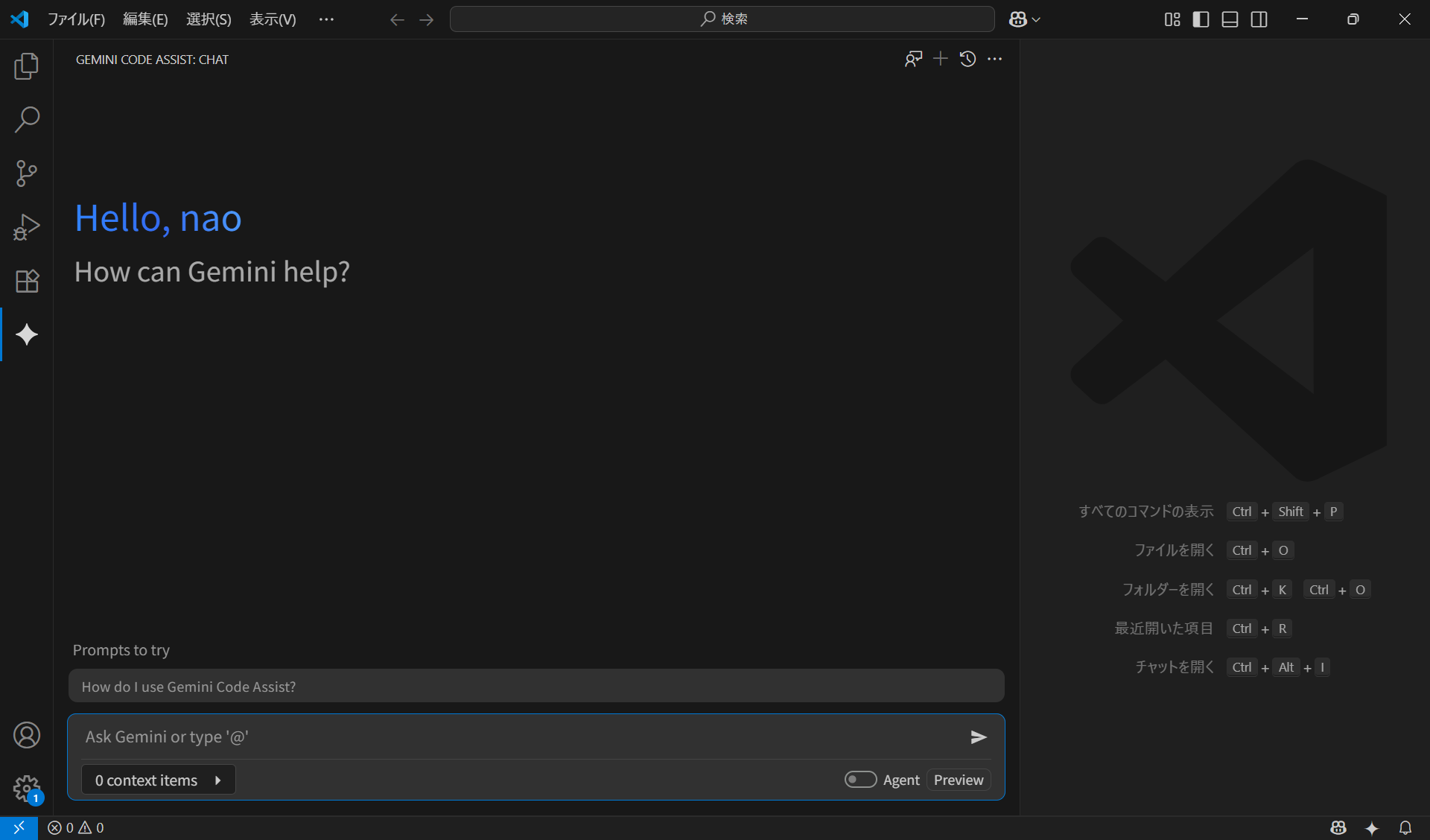The width and height of the screenshot is (1430, 840).
Task: Open the Source Control view
Action: tap(27, 174)
